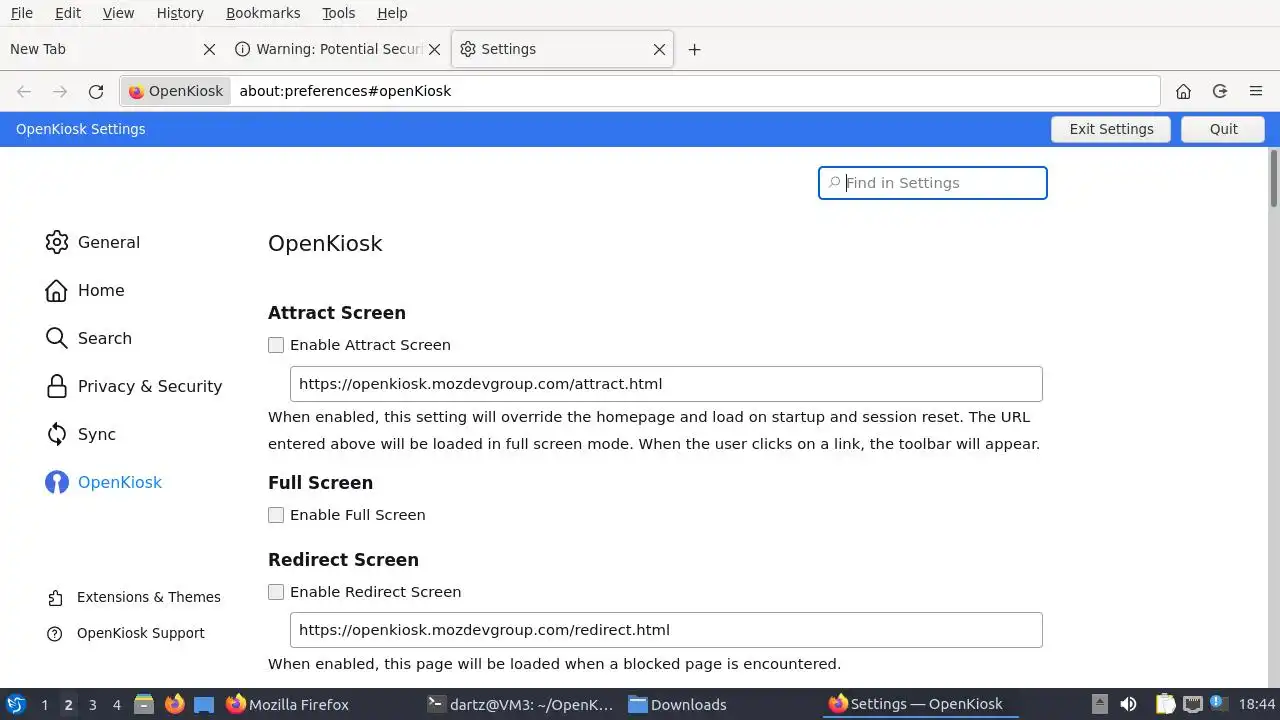This screenshot has width=1280, height=720.
Task: Open OpenKiosk Support link
Action: coord(126,633)
